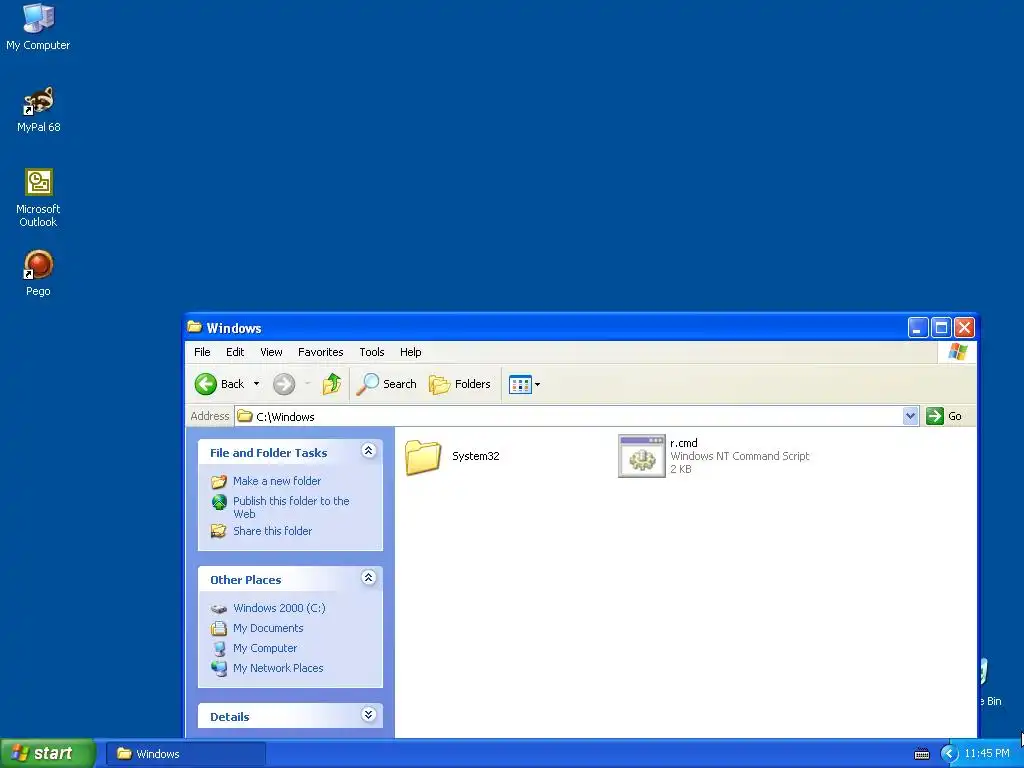
Task: Go to My Documents link
Action: click(x=268, y=628)
